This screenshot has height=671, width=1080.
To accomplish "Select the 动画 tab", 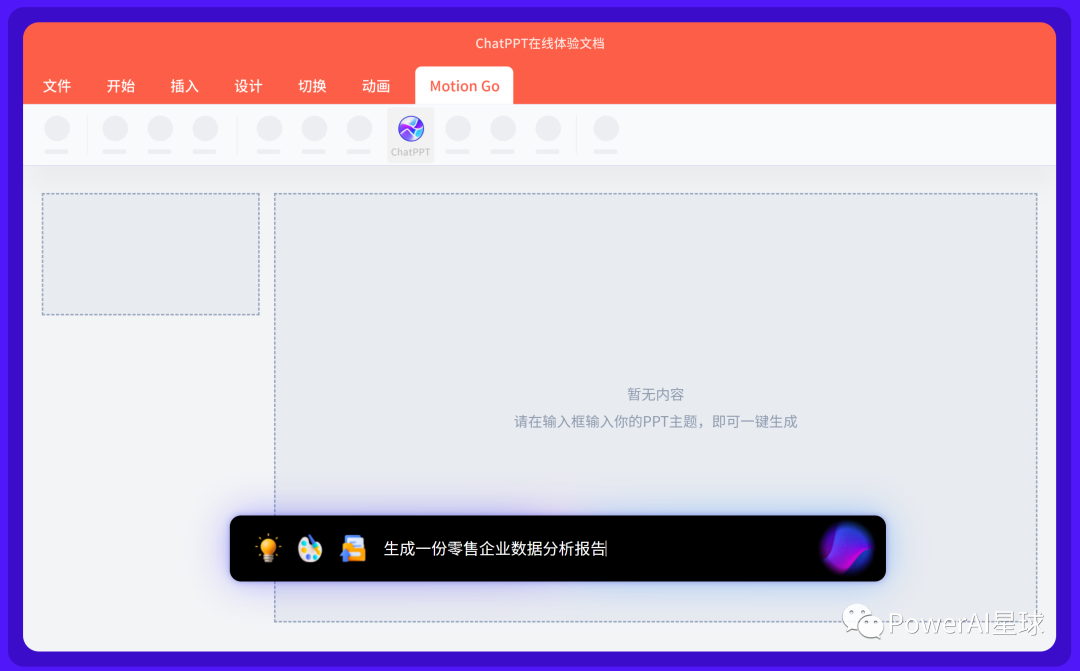I will coord(376,86).
